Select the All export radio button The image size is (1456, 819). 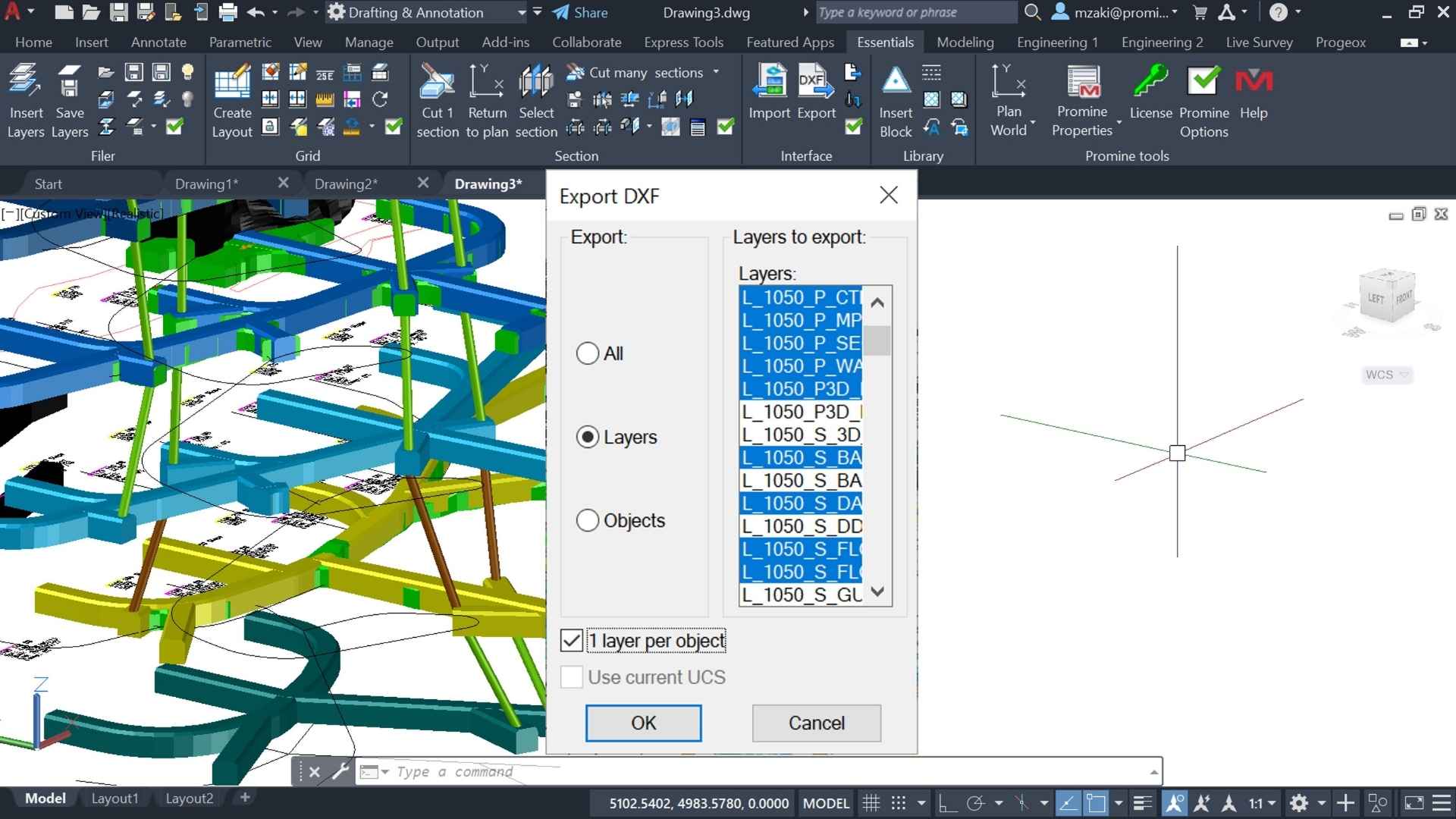click(588, 353)
